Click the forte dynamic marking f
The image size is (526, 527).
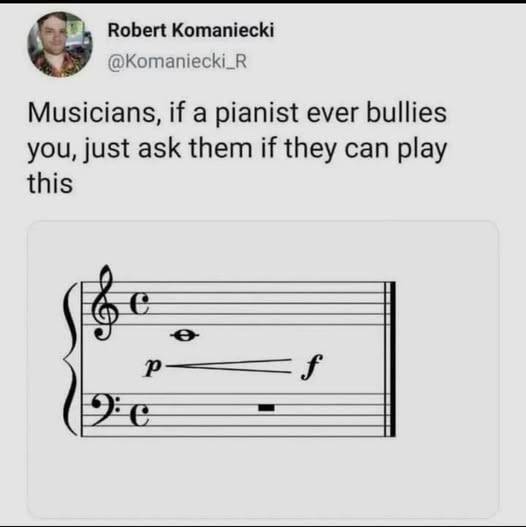pyautogui.click(x=312, y=367)
